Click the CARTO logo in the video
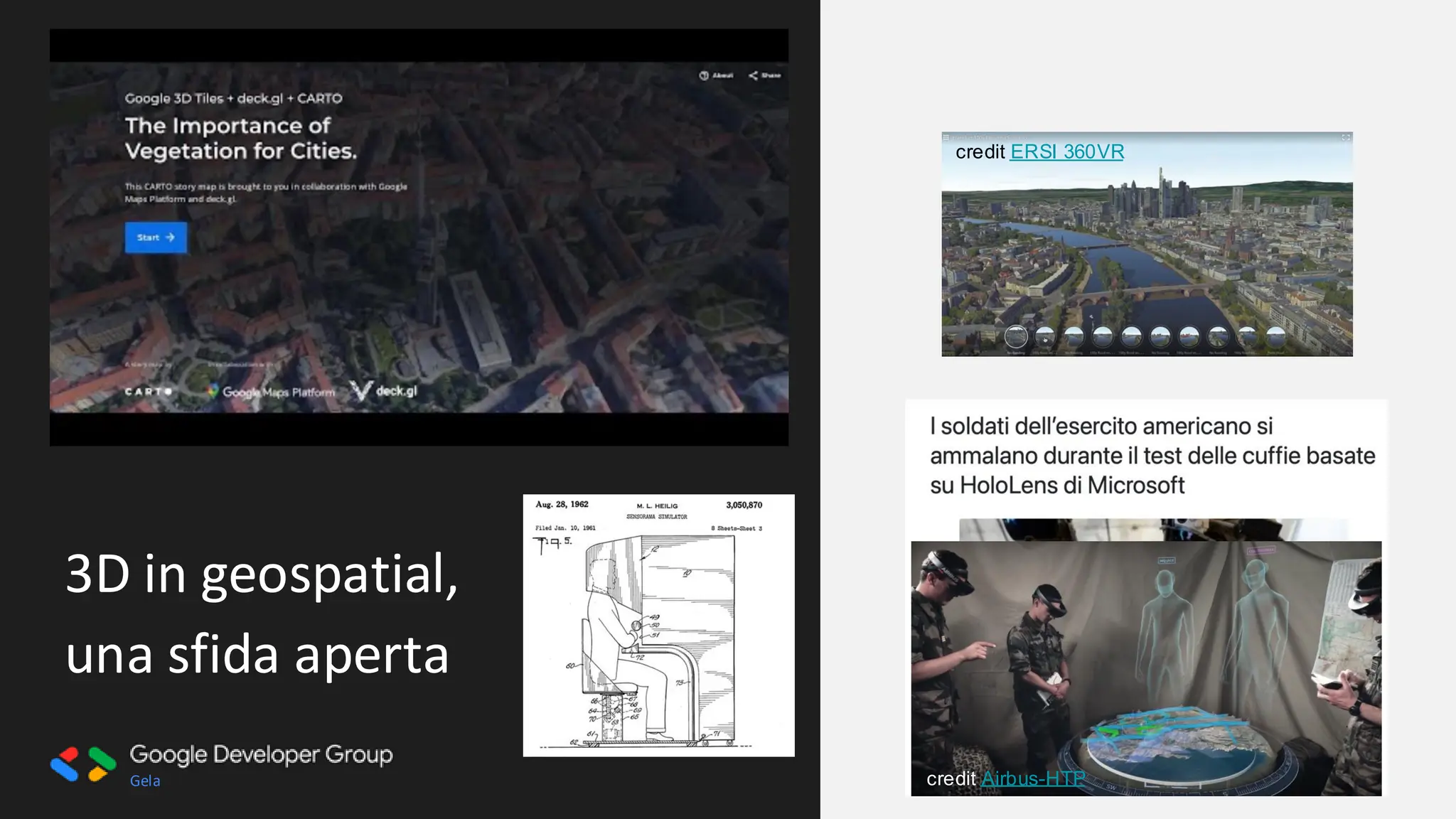This screenshot has height=819, width=1456. click(x=148, y=392)
